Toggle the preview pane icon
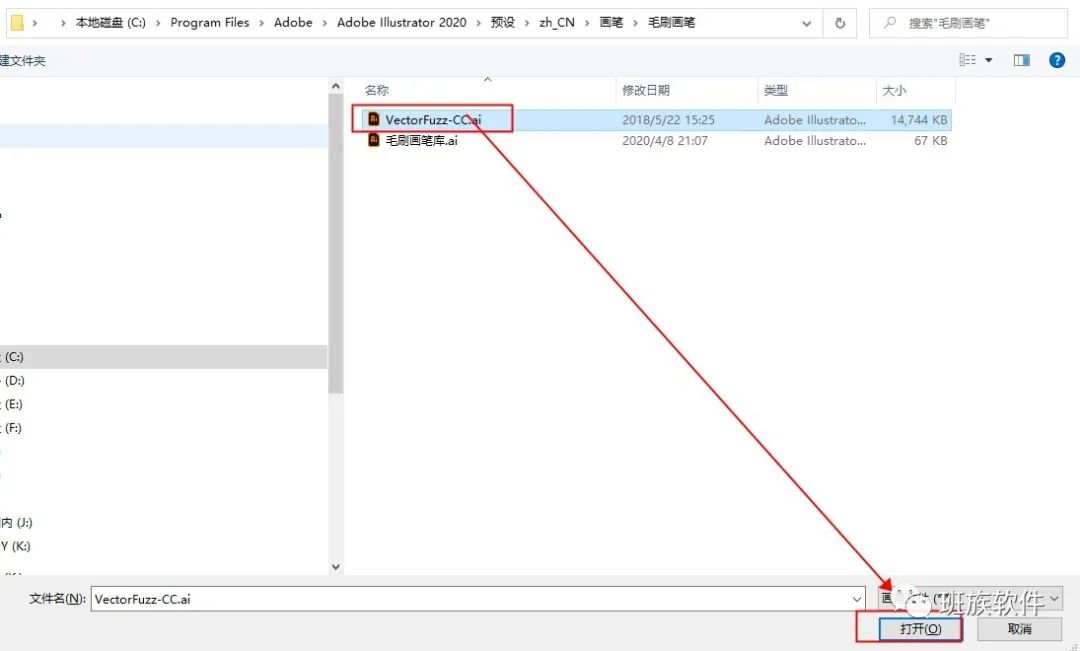The image size is (1080, 651). pyautogui.click(x=1021, y=61)
